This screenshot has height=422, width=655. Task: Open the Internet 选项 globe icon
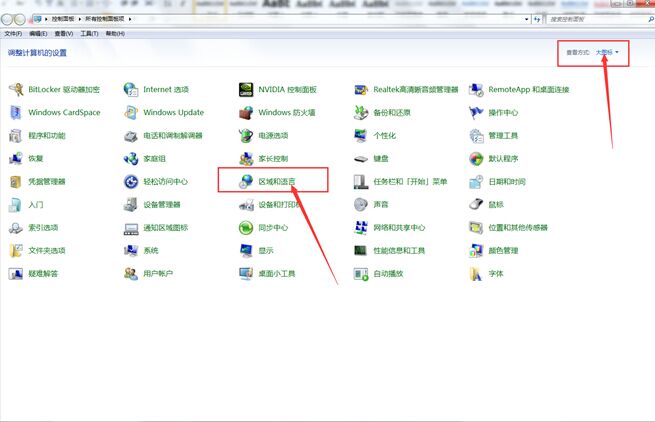[131, 89]
